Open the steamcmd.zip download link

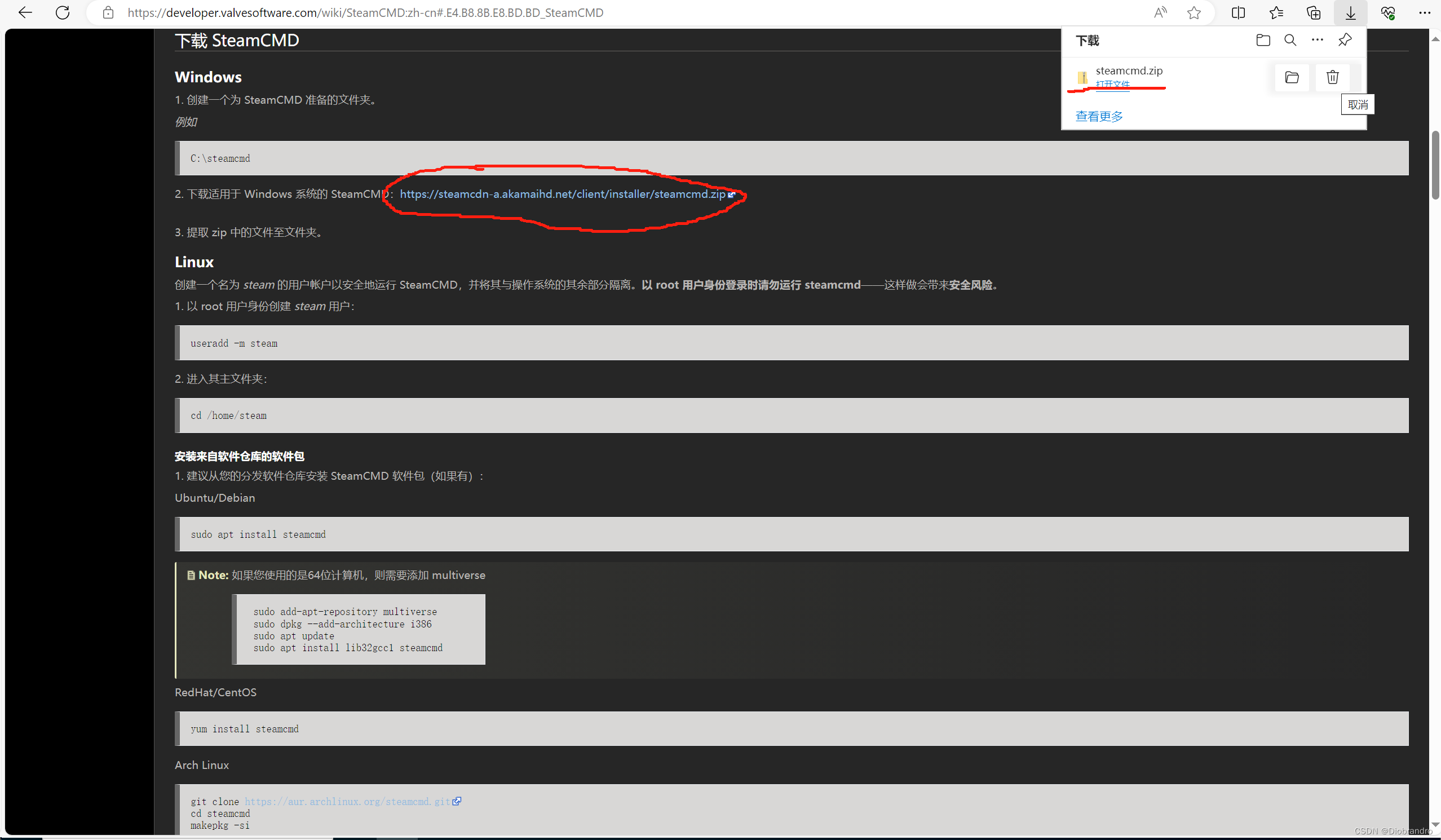pos(562,194)
